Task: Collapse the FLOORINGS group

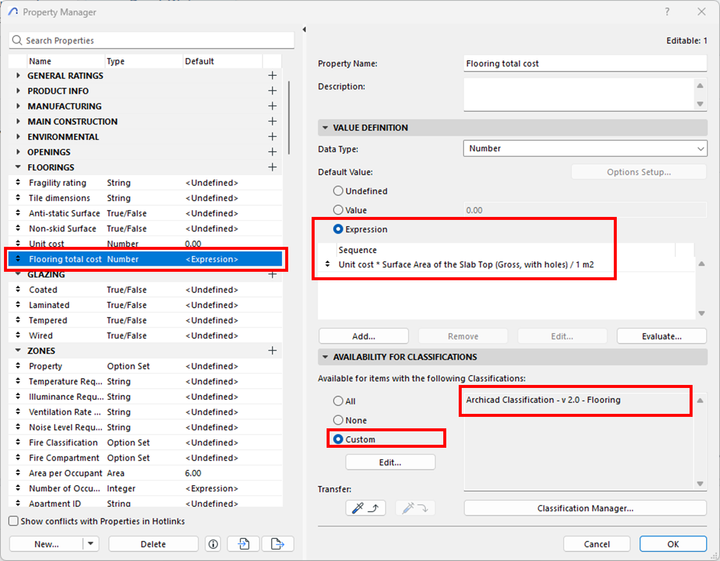Action: coord(18,167)
